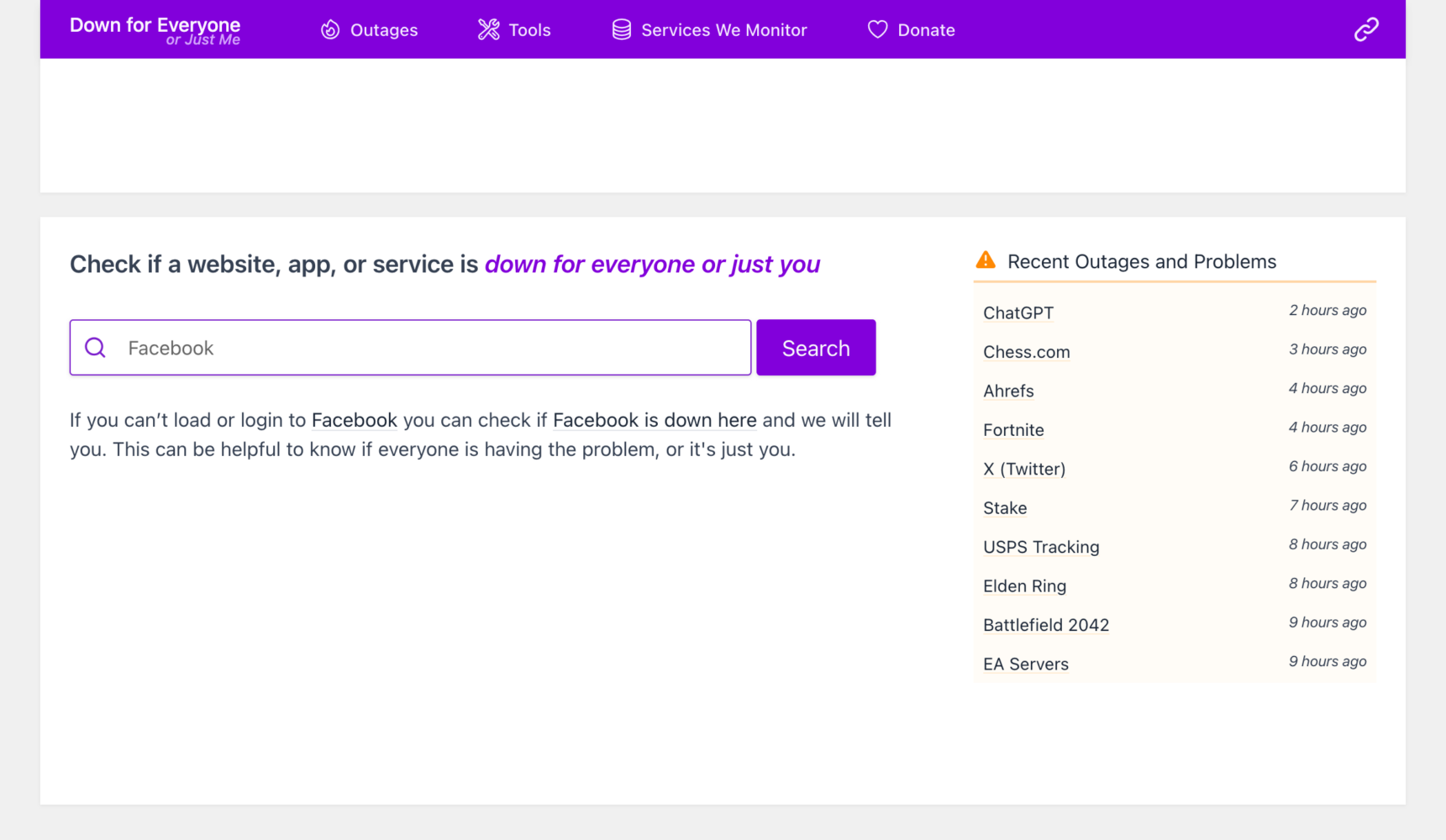Focus the Facebook search input field
Viewport: 1446px width, 840px height.
[433, 348]
